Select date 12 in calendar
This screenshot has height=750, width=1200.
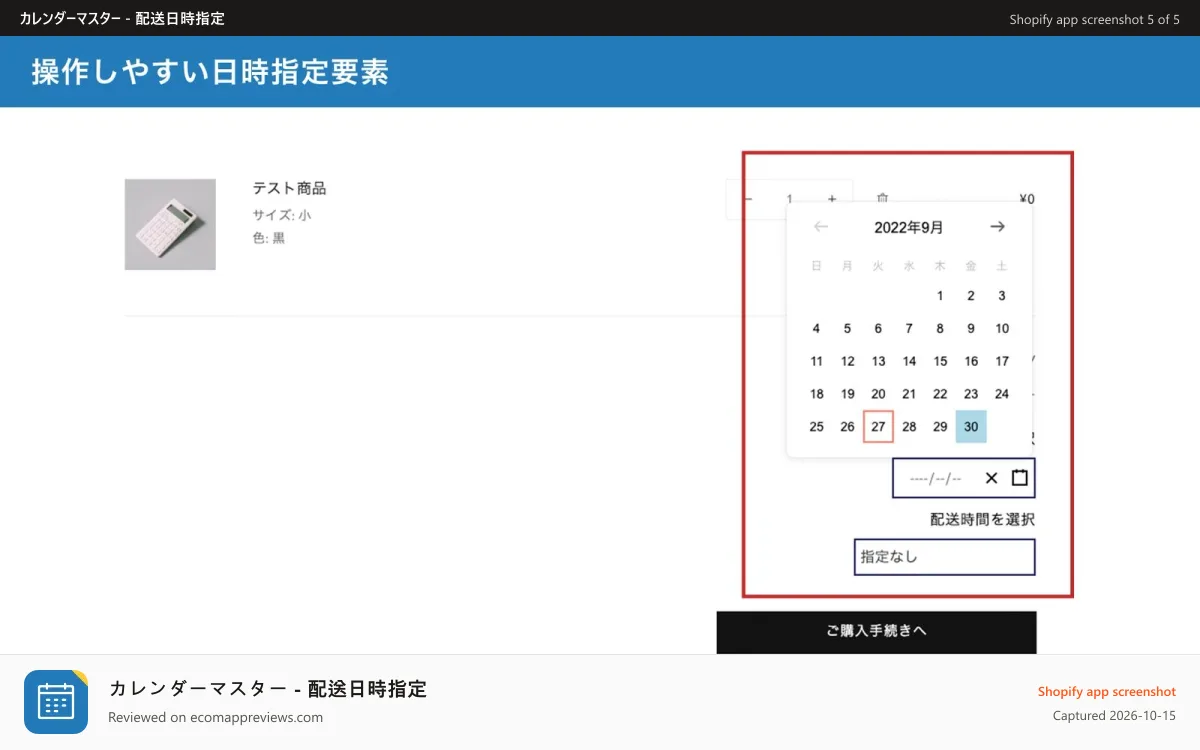point(847,362)
